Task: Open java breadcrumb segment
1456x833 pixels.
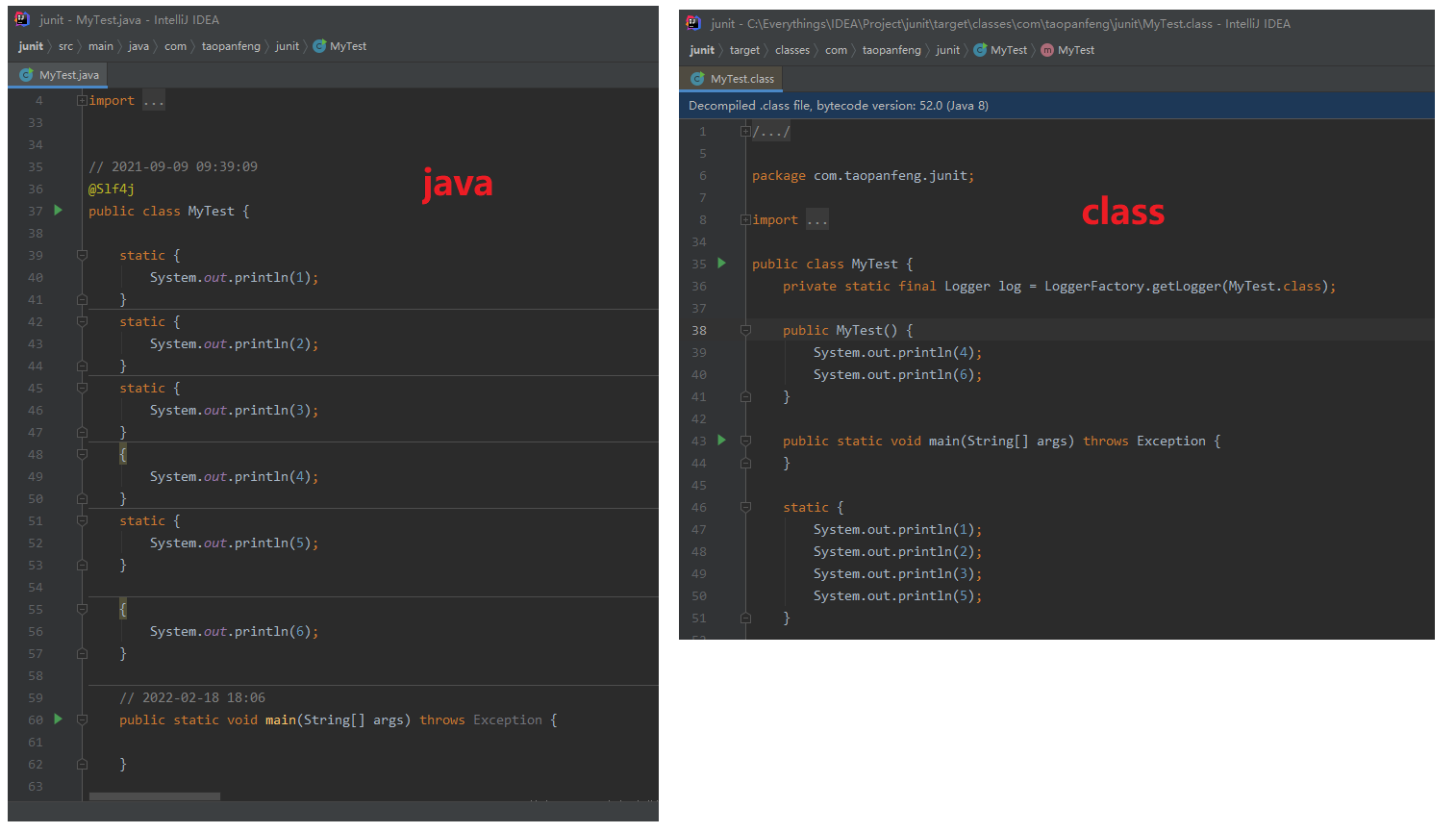Action: 138,46
